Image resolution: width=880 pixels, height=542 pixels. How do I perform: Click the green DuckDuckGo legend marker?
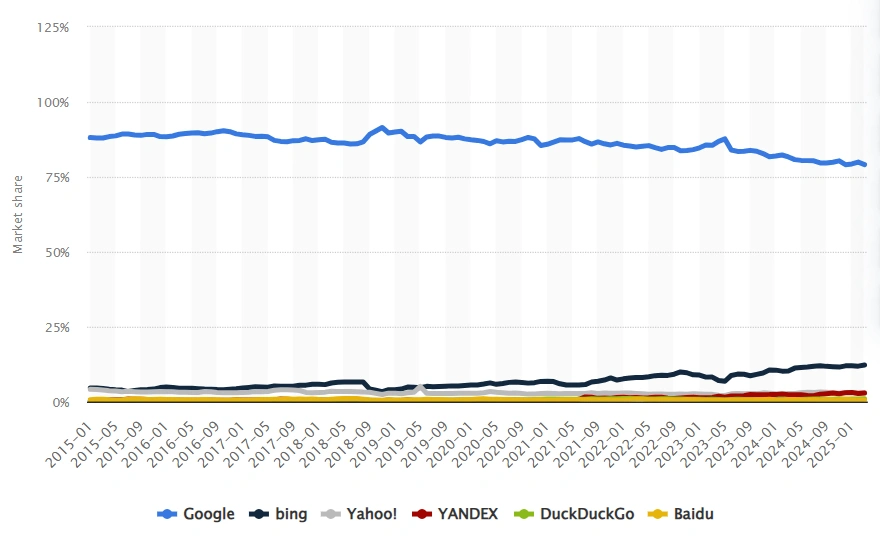point(522,514)
